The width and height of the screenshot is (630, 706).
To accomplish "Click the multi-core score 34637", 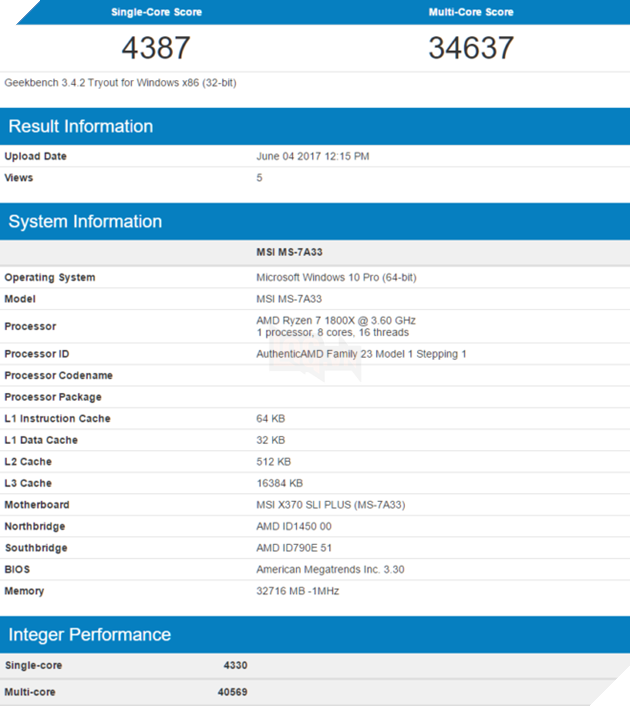I will pos(471,48).
